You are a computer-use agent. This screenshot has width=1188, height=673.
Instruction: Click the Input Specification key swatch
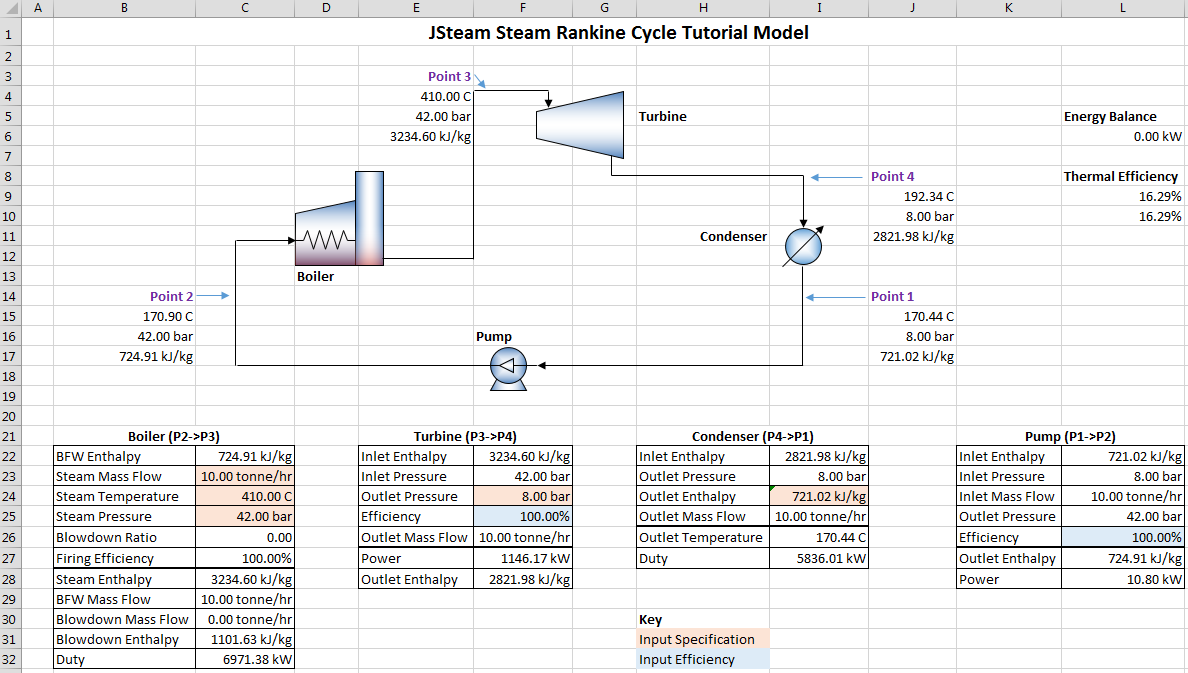703,640
